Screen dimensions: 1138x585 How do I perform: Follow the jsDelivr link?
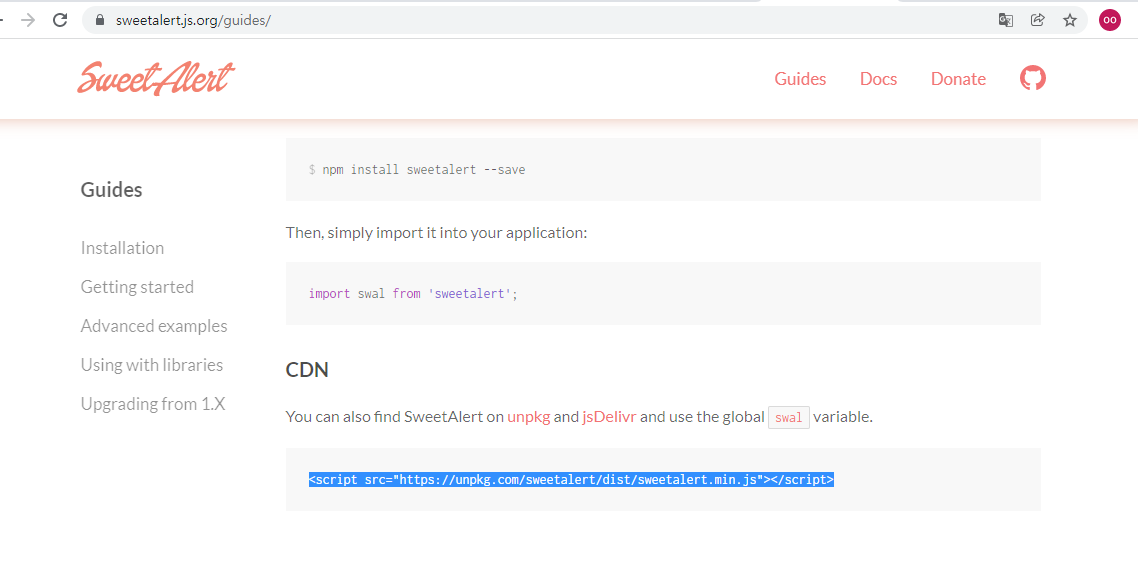point(609,417)
